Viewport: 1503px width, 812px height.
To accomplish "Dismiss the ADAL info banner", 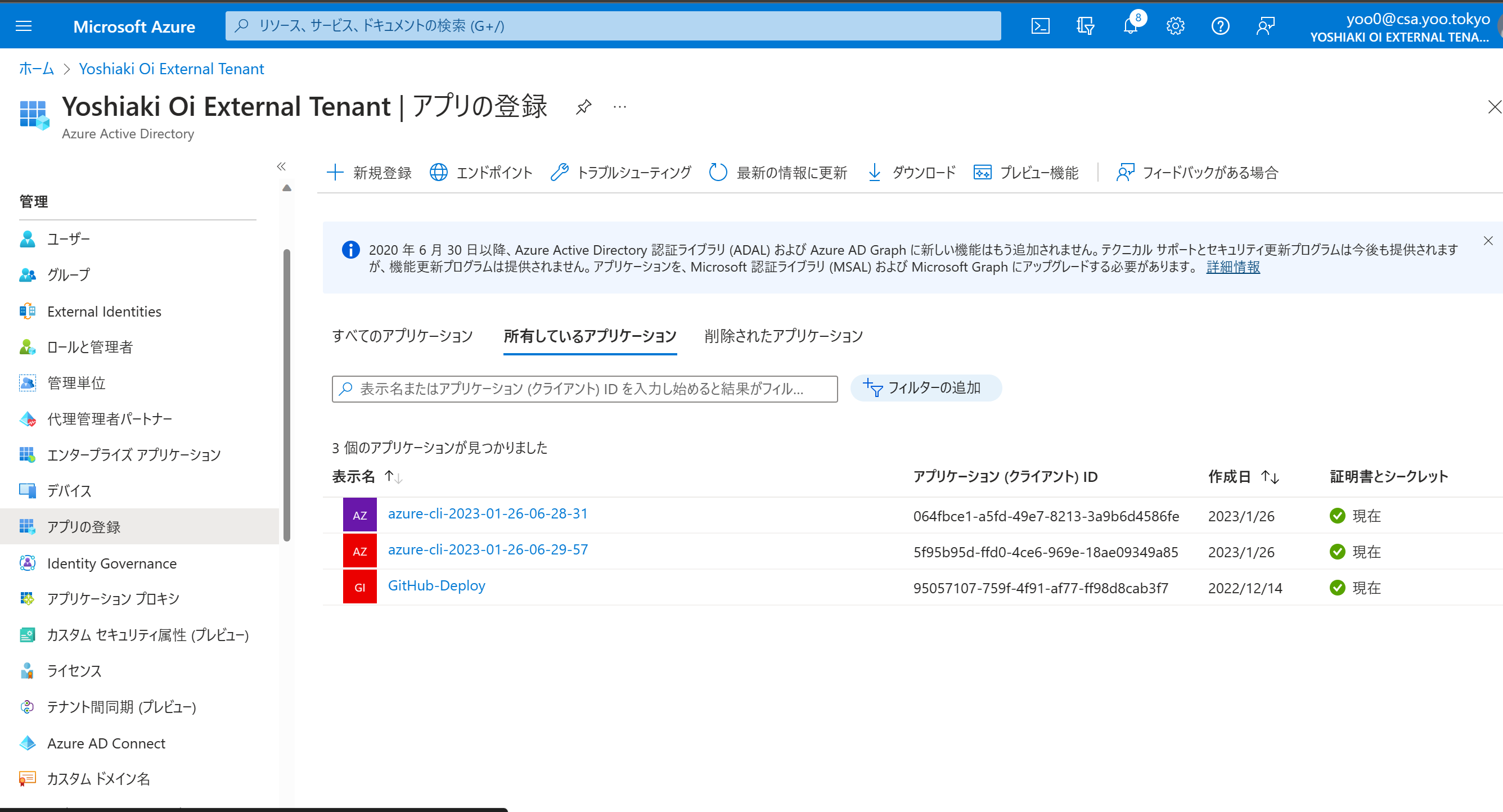I will (1488, 241).
